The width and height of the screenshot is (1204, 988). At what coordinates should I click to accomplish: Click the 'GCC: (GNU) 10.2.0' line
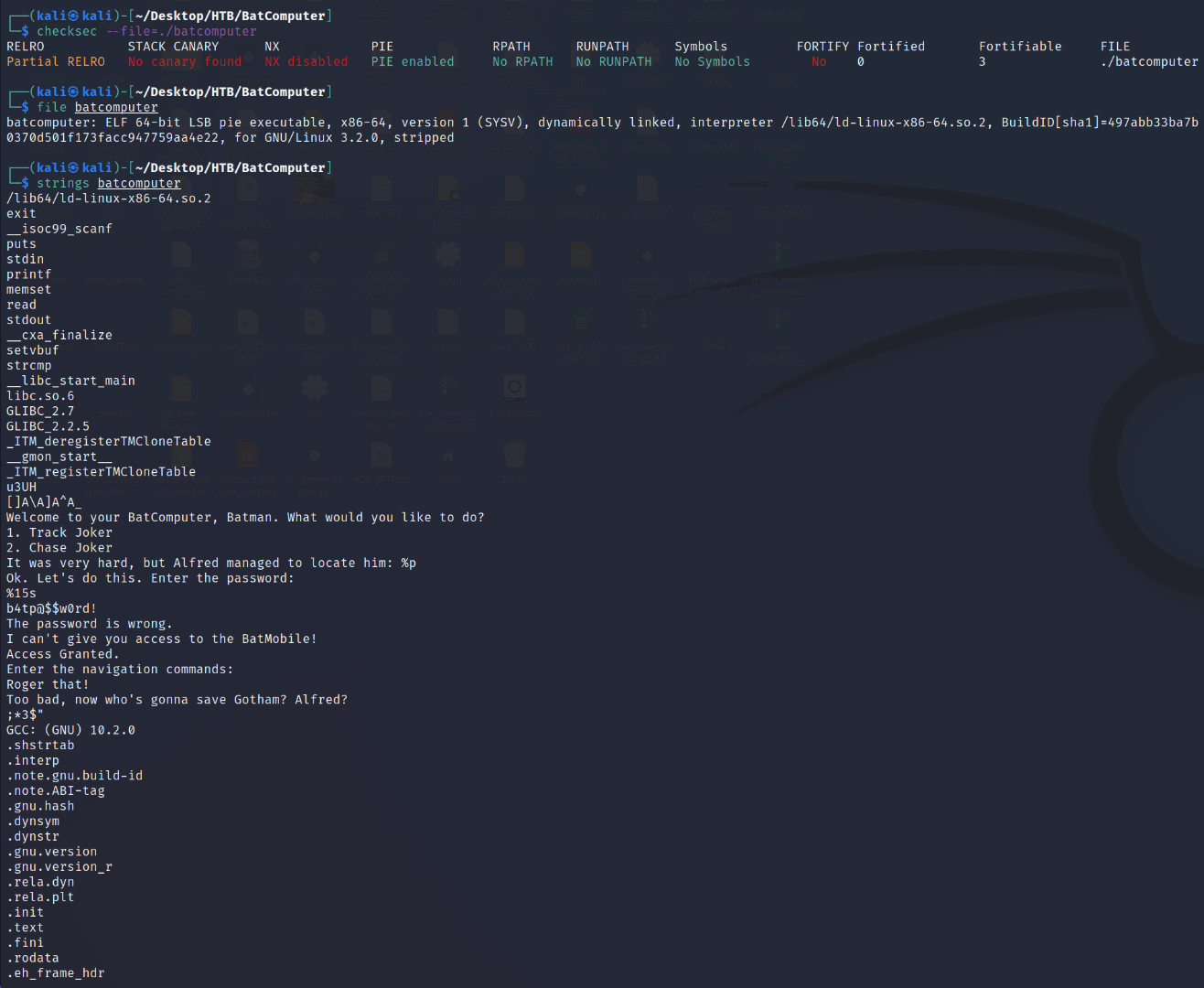click(70, 730)
